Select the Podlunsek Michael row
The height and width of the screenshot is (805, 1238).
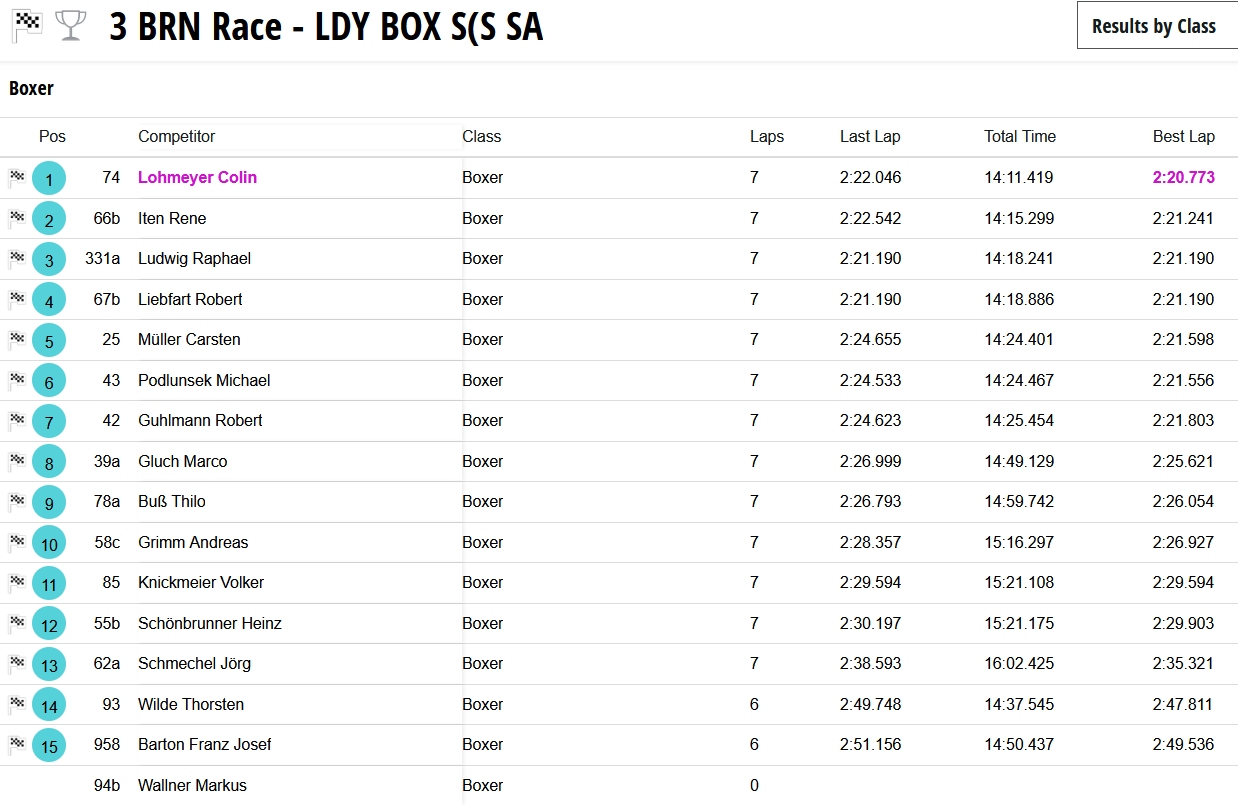tap(204, 380)
